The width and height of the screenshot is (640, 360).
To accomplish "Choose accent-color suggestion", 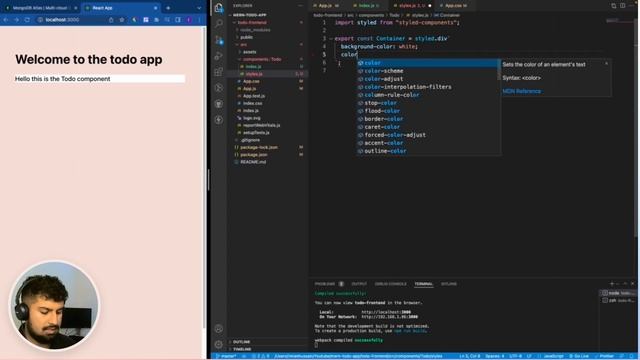I will pyautogui.click(x=427, y=143).
